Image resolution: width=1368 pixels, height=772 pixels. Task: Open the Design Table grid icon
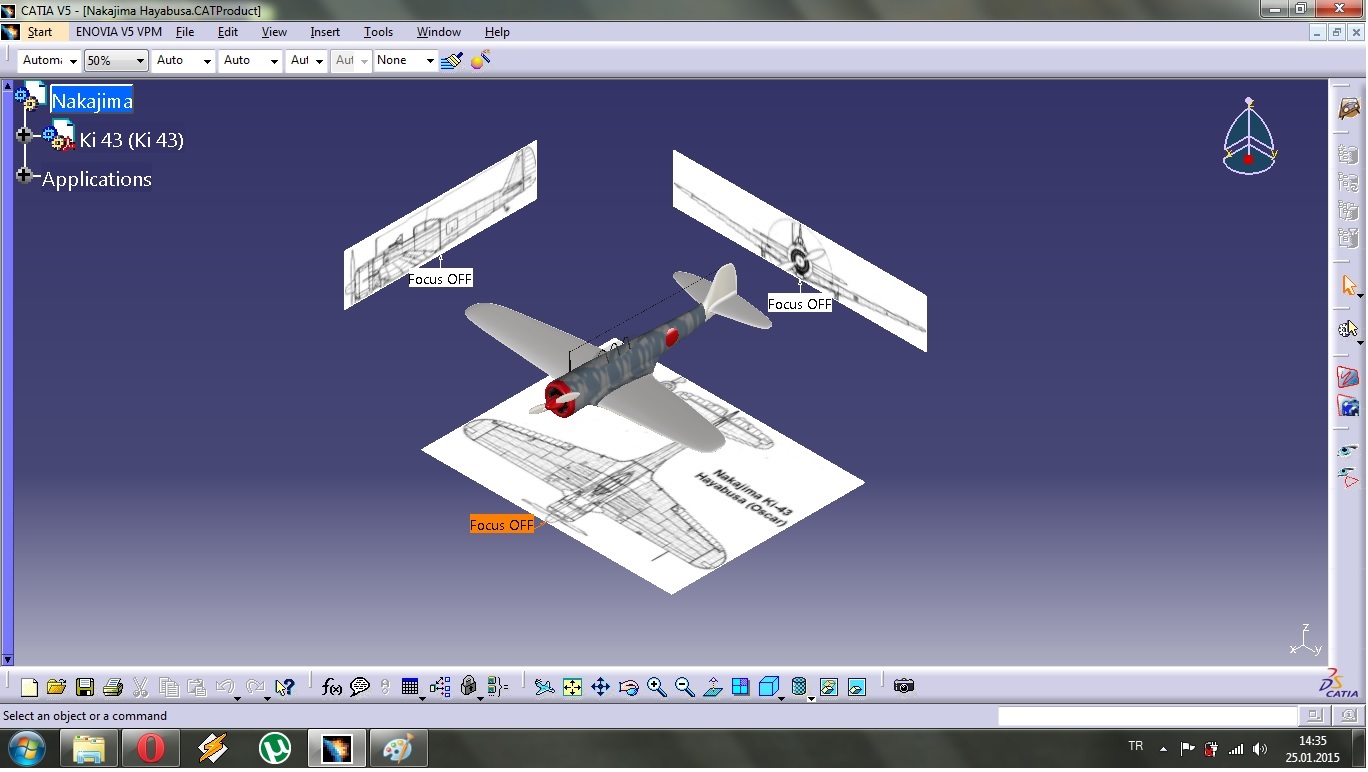click(410, 687)
